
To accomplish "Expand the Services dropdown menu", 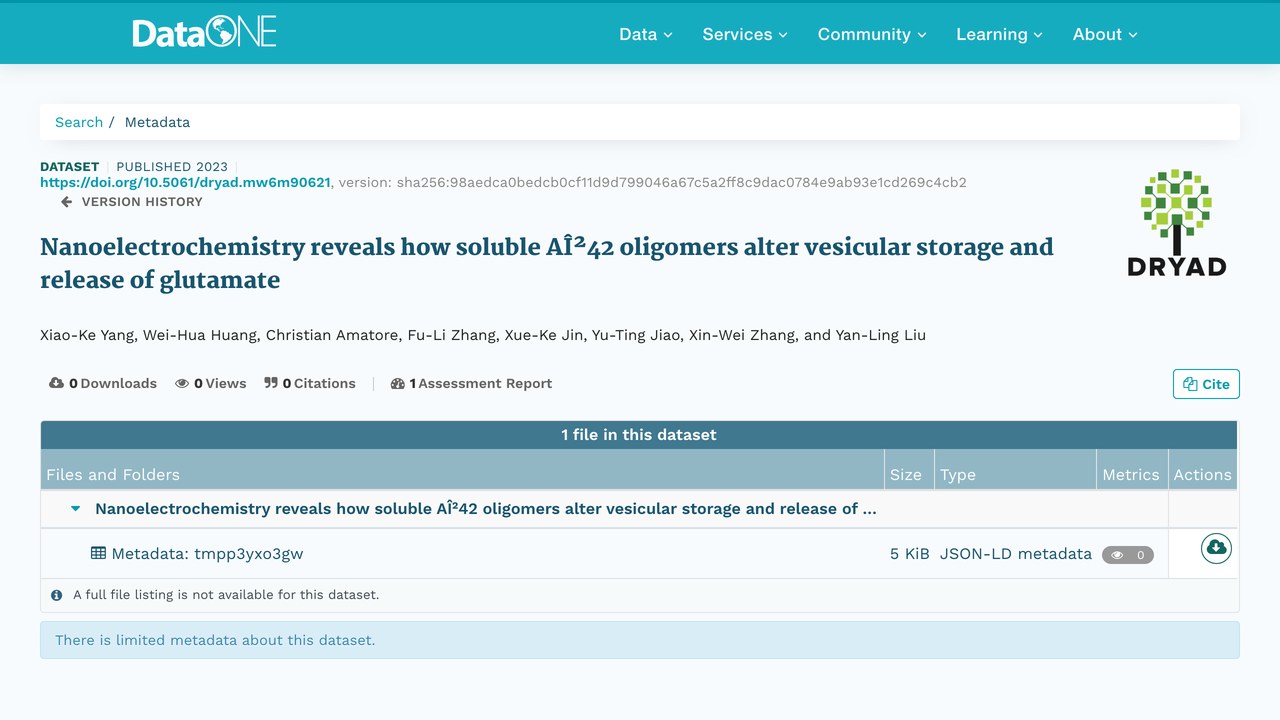I will [x=745, y=34].
